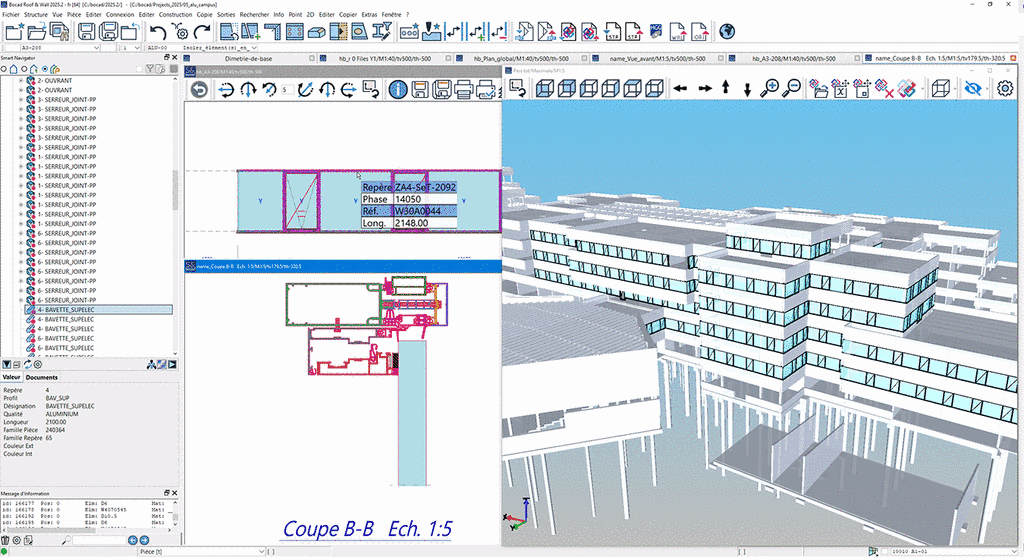Click the Redo arrow in main toolbar

click(x=202, y=33)
